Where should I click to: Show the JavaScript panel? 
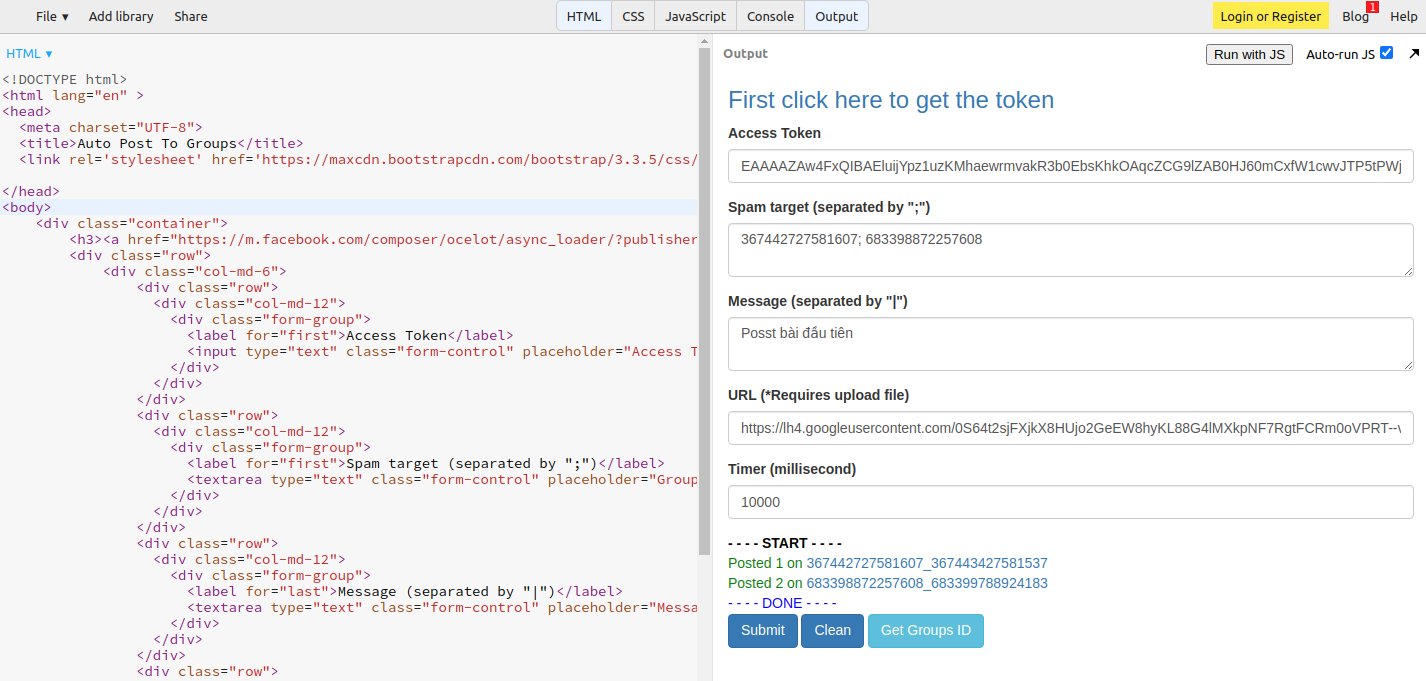(x=695, y=16)
